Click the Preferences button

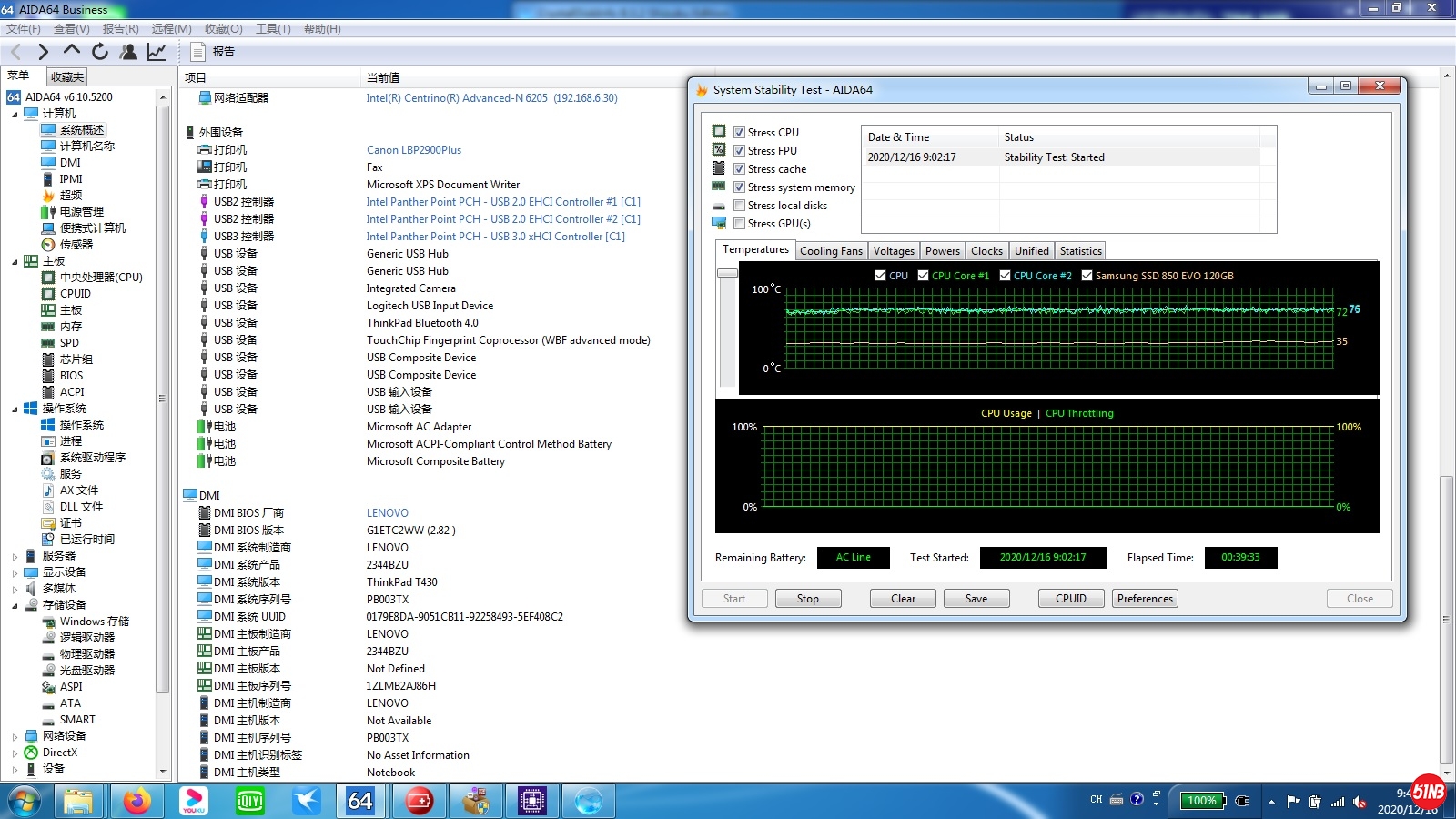point(1145,599)
